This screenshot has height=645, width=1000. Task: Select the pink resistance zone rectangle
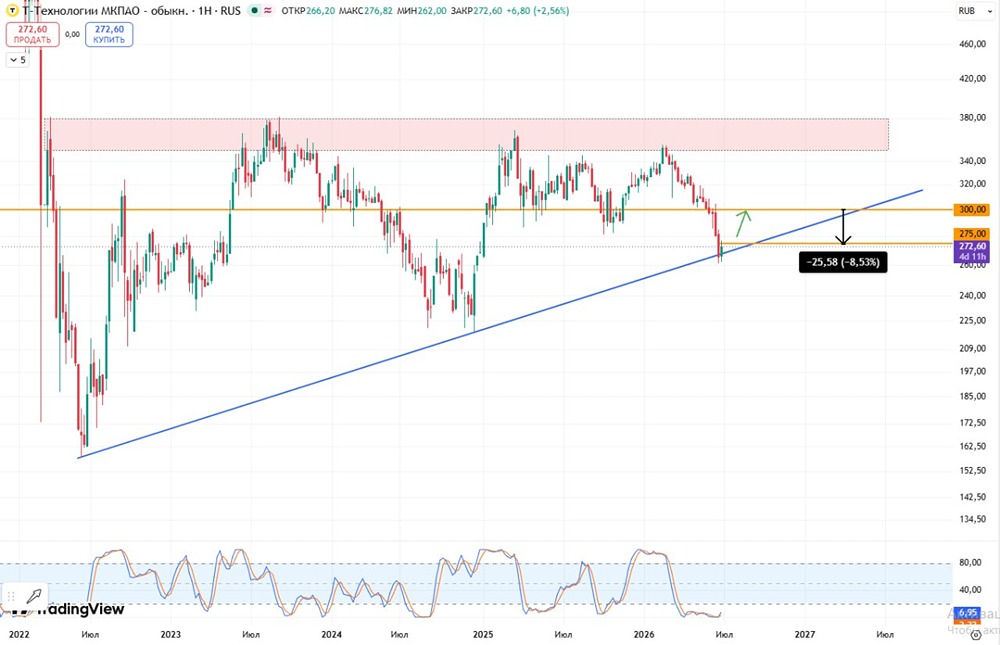[x=466, y=134]
